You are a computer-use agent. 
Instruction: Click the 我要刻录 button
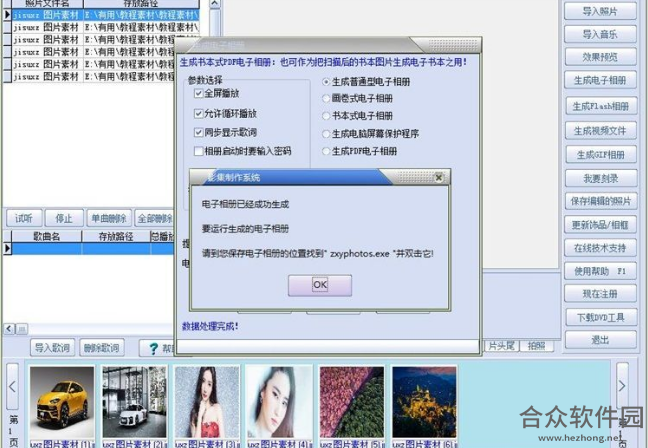pyautogui.click(x=601, y=178)
